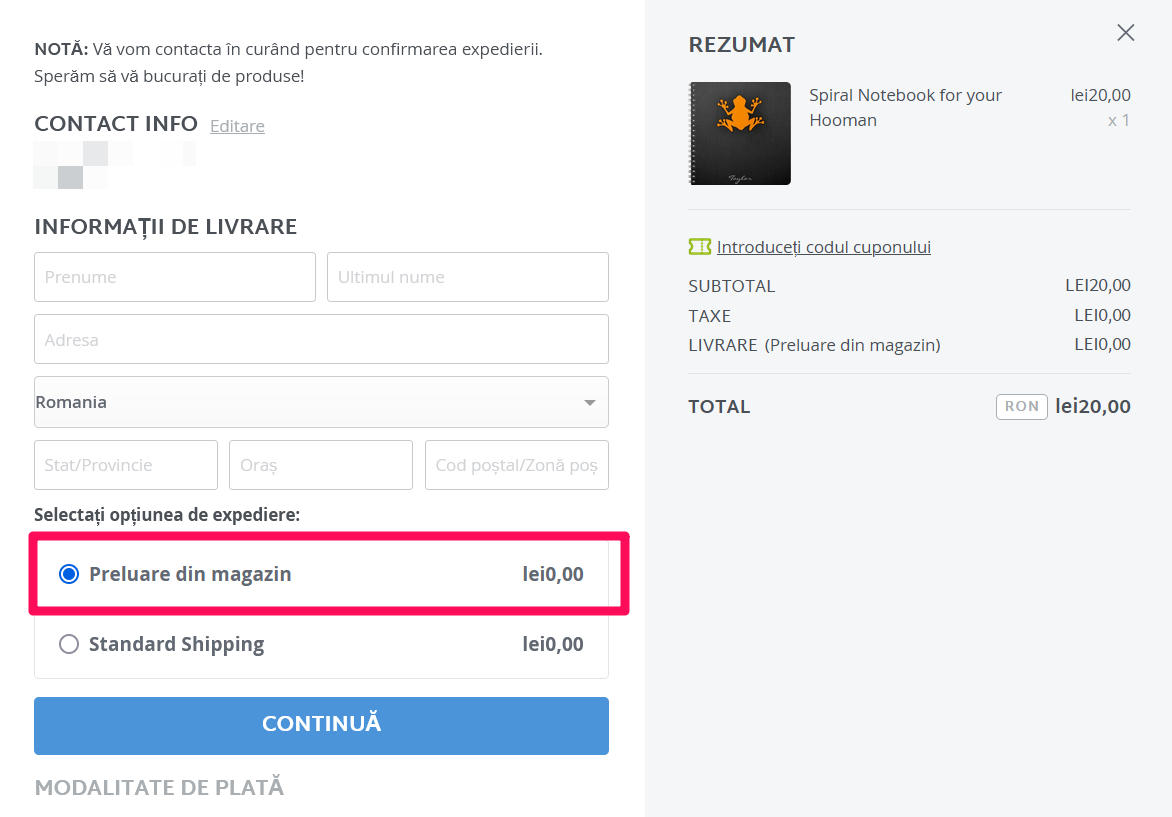Click the Selectați opțiunea de expediere label
This screenshot has width=1172, height=817.
click(x=167, y=515)
